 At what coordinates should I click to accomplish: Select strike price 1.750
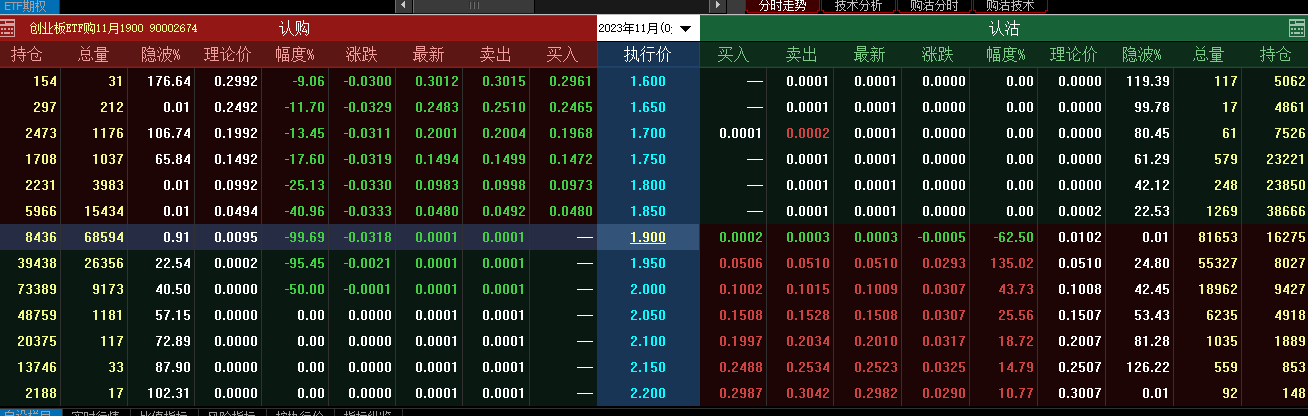click(648, 159)
